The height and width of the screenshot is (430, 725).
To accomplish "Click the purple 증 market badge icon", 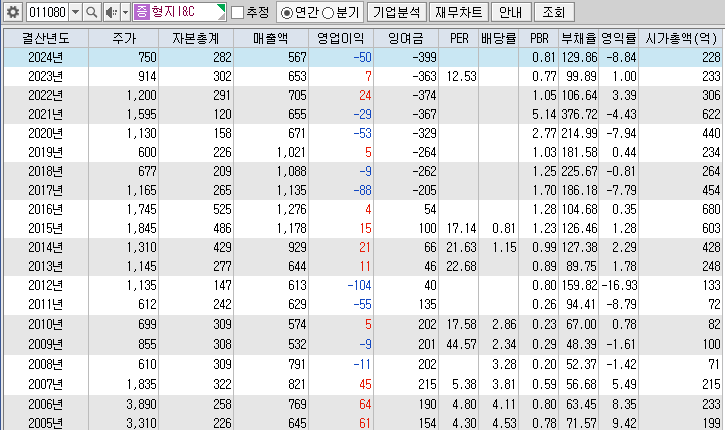I will pyautogui.click(x=141, y=12).
